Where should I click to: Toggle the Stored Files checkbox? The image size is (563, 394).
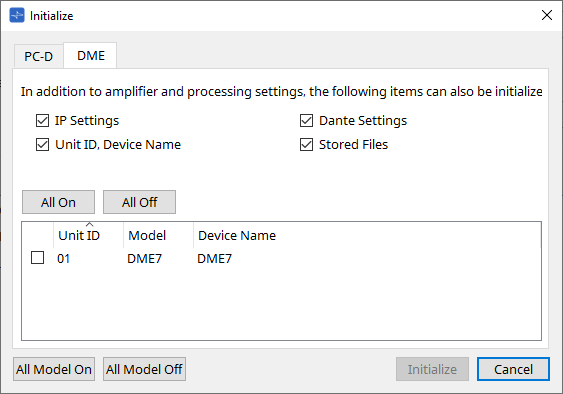[x=306, y=145]
